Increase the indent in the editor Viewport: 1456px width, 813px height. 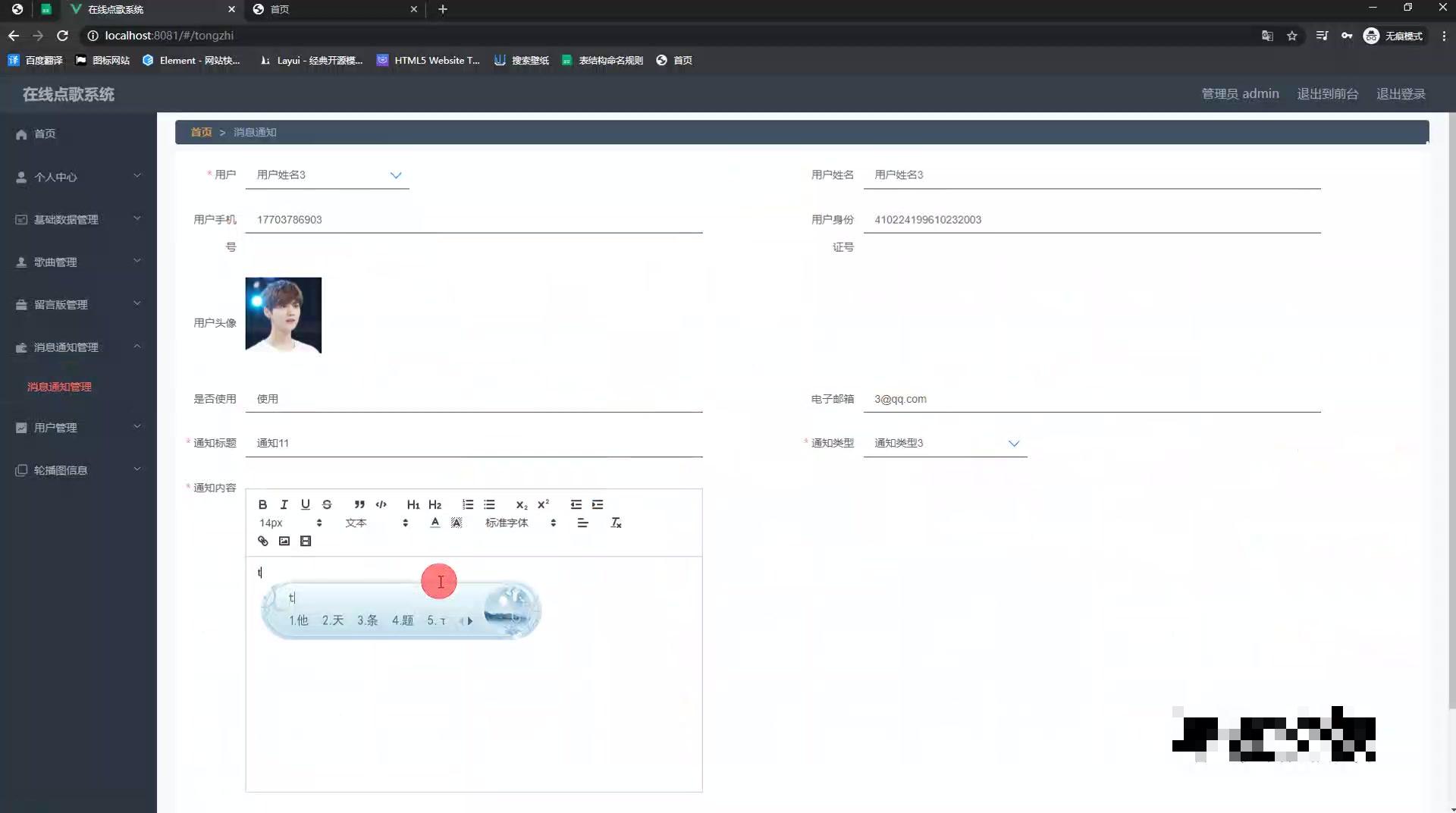click(598, 504)
